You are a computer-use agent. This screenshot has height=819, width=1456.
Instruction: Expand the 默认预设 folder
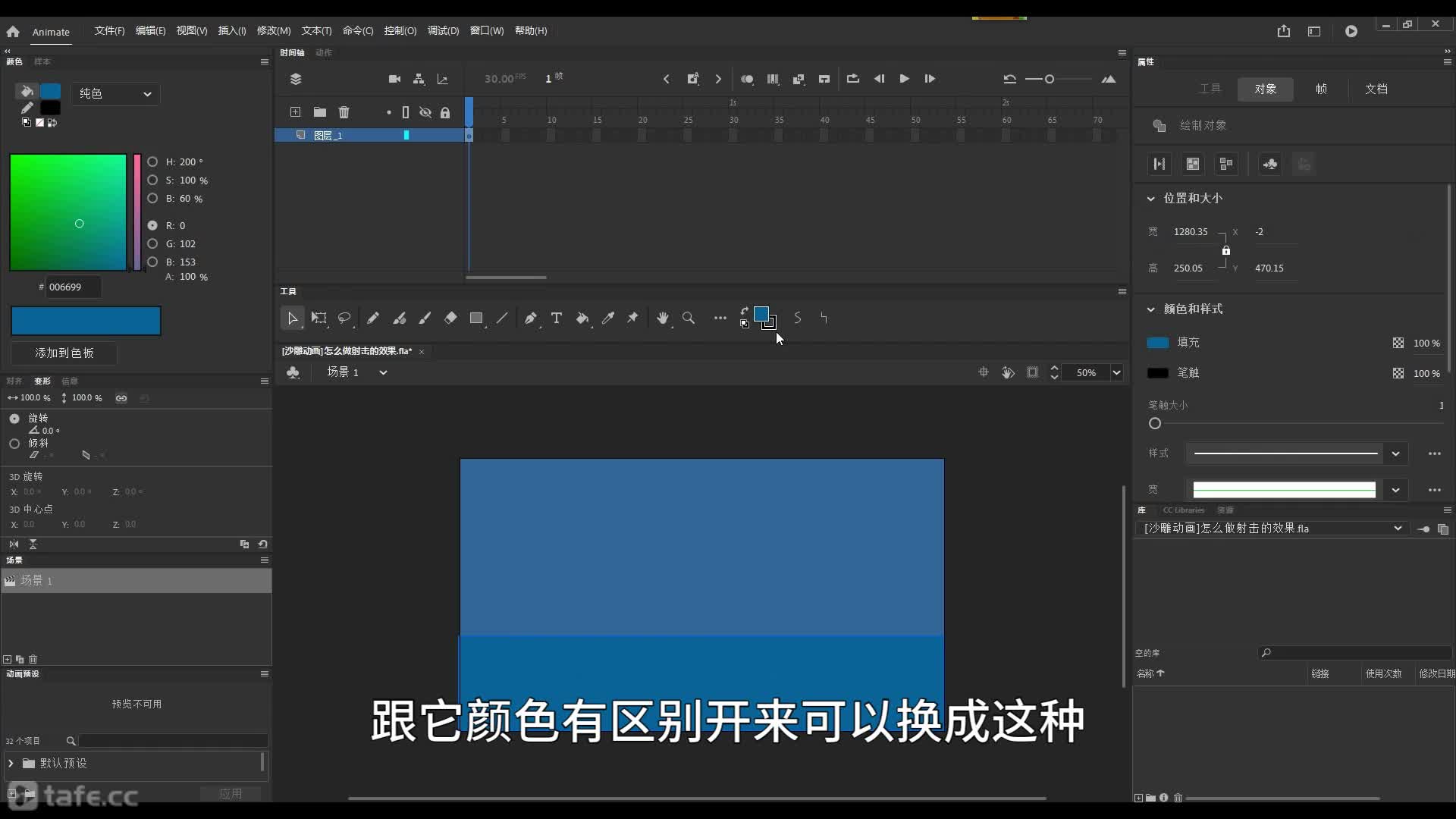click(11, 764)
